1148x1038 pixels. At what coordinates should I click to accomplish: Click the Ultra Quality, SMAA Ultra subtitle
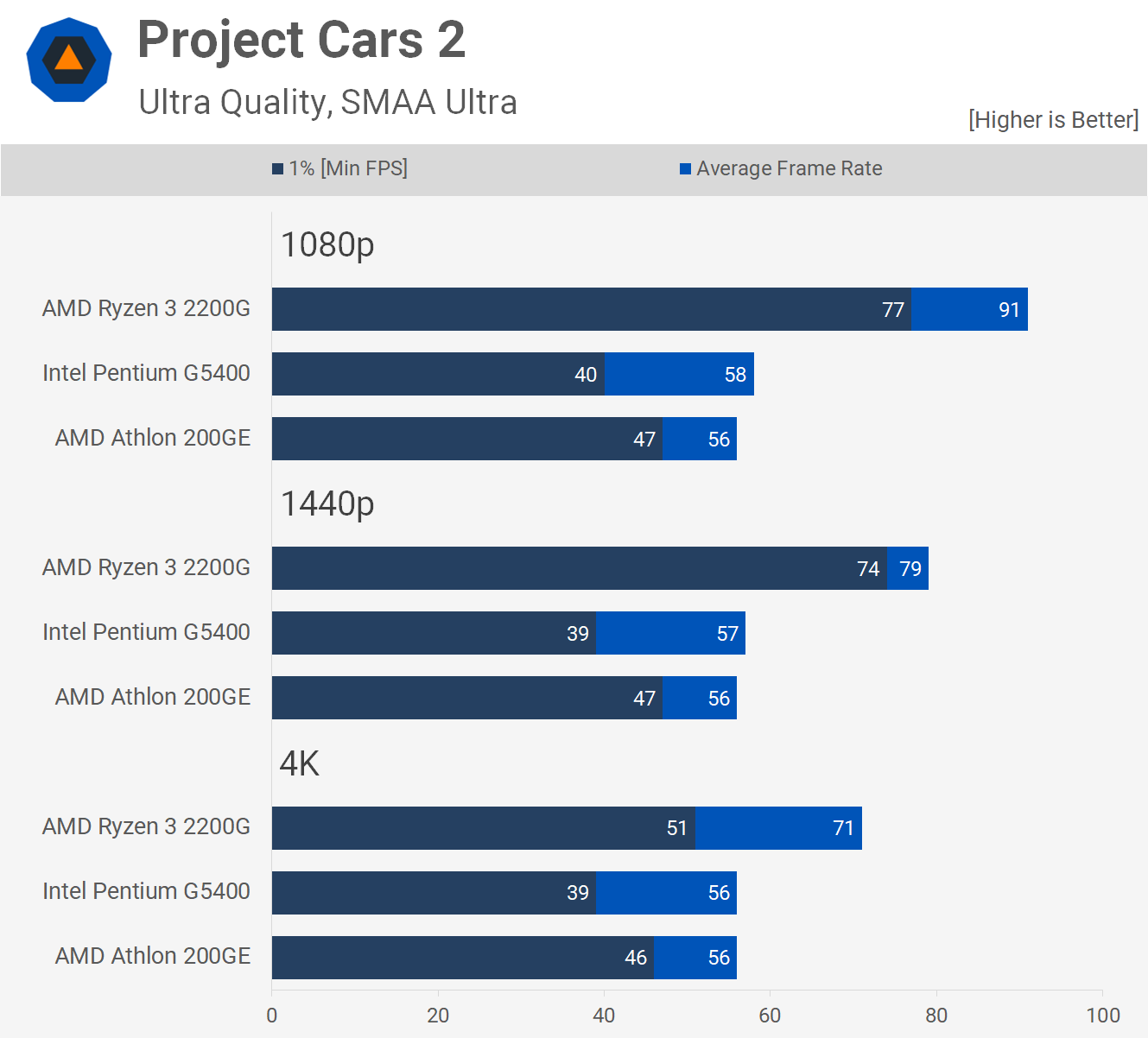coord(327,102)
